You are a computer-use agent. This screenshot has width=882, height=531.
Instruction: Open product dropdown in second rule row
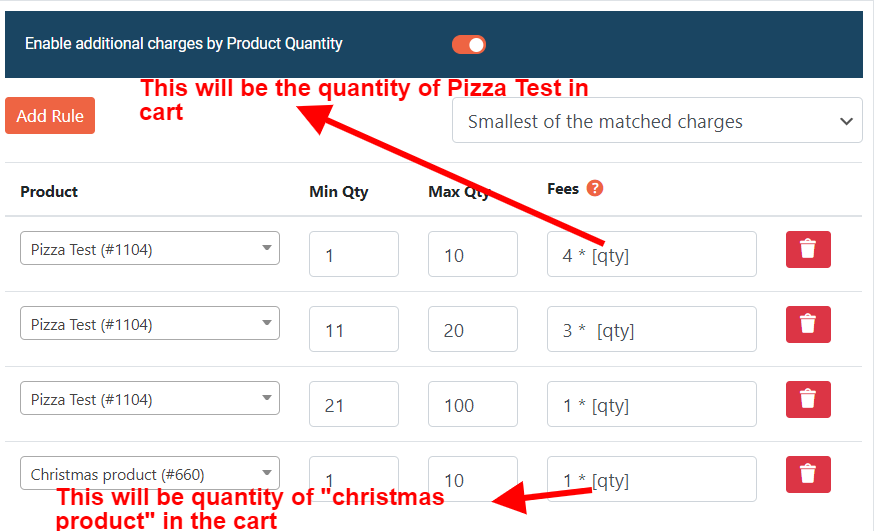coord(150,324)
